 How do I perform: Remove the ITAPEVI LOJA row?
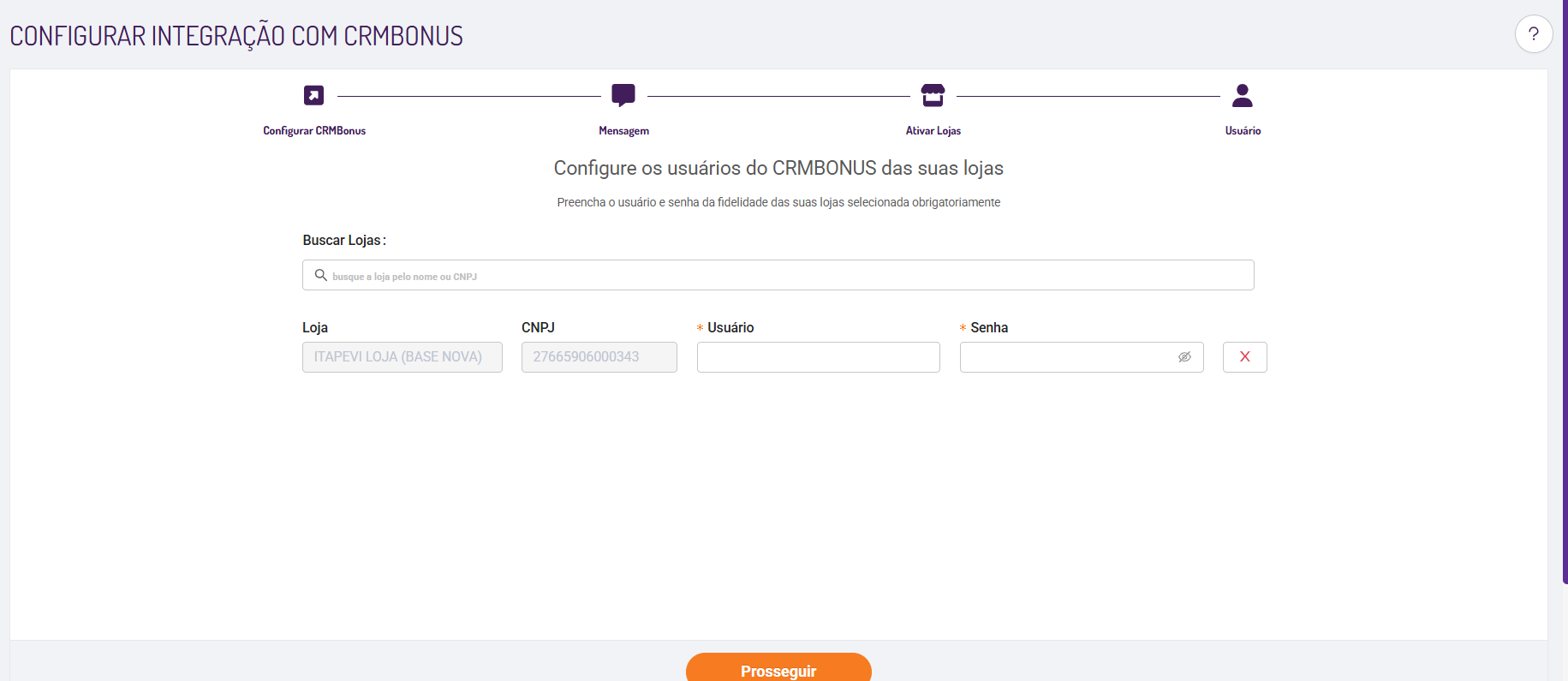1245,357
